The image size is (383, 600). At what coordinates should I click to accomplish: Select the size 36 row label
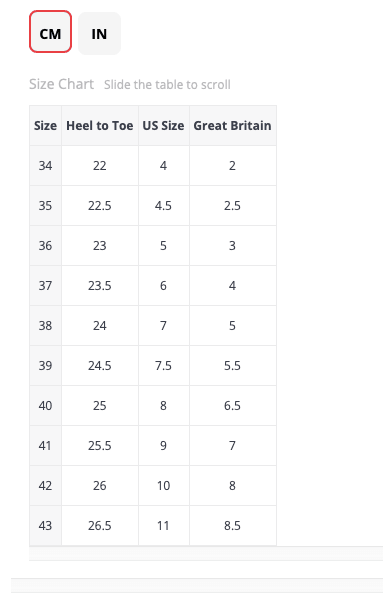[45, 246]
